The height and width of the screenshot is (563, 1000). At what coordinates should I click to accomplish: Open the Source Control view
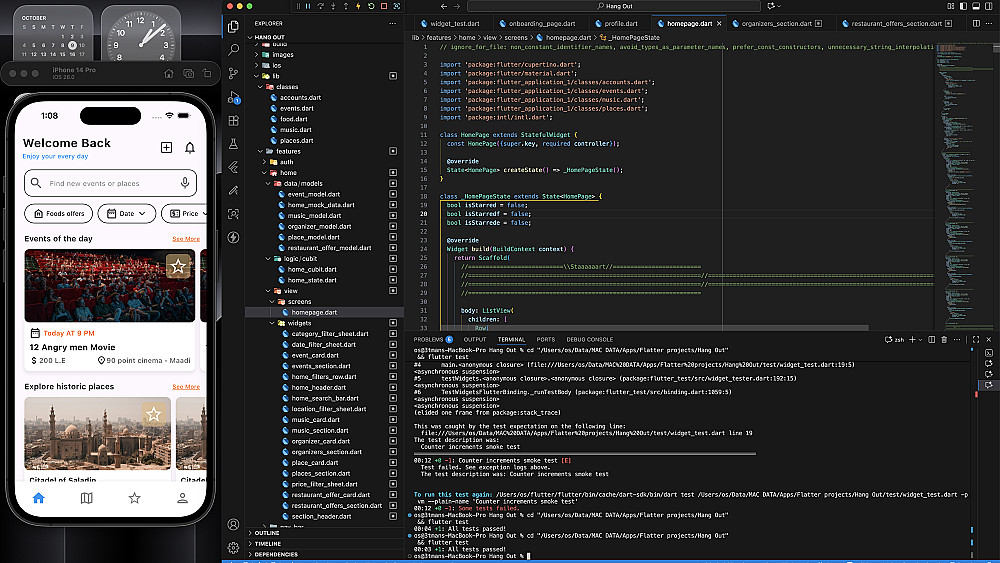[233, 73]
